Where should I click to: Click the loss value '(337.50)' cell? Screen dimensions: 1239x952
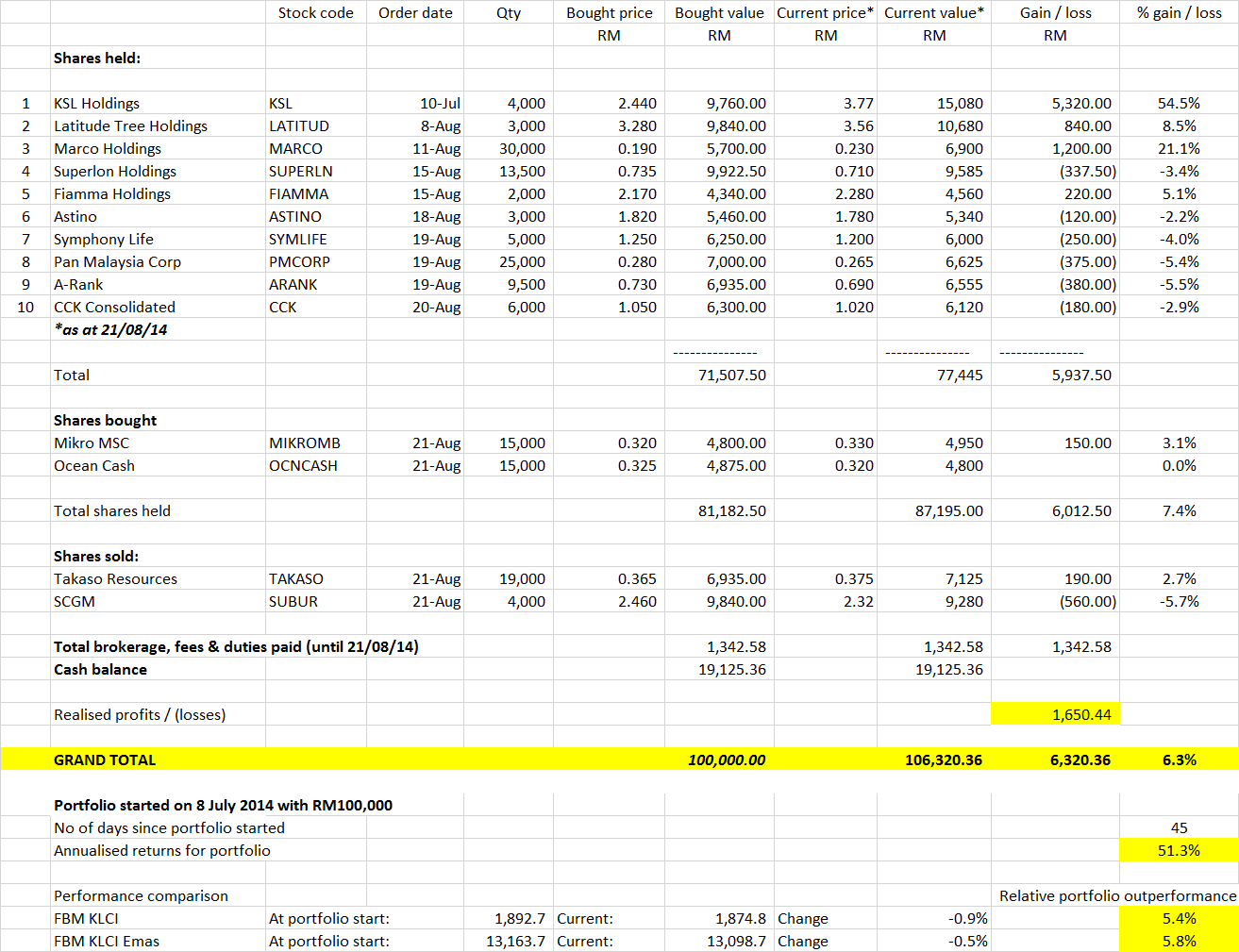tap(1055, 171)
